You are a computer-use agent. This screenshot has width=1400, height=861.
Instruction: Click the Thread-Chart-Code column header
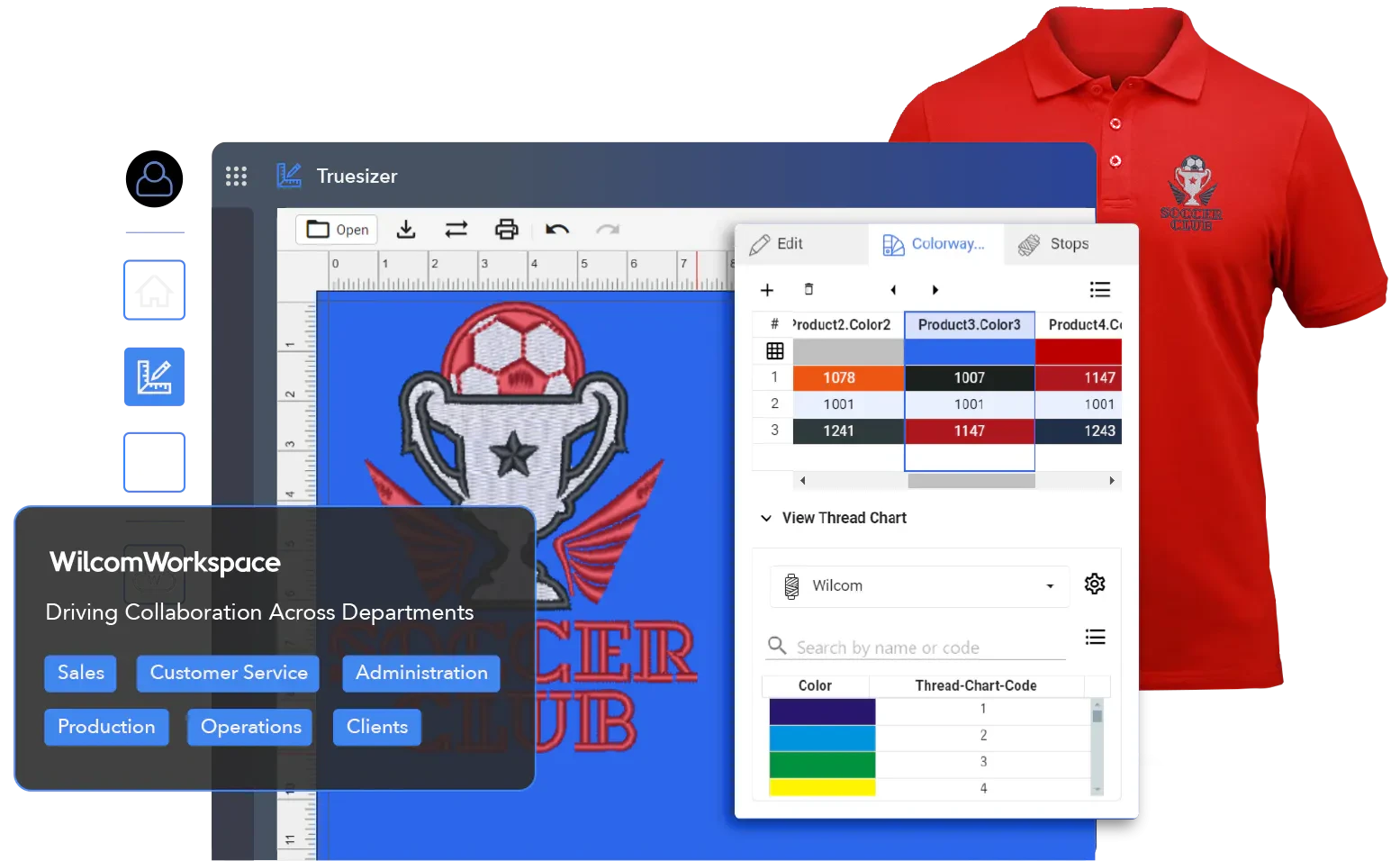(x=976, y=685)
